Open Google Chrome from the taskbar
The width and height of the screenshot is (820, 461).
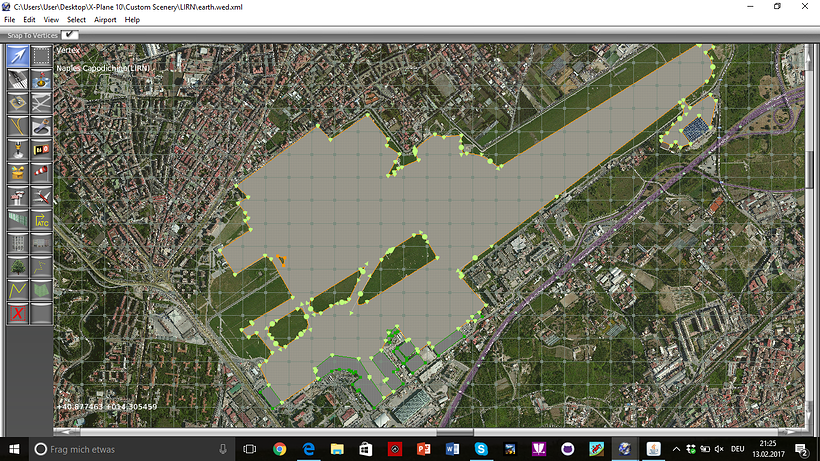pyautogui.click(x=279, y=449)
